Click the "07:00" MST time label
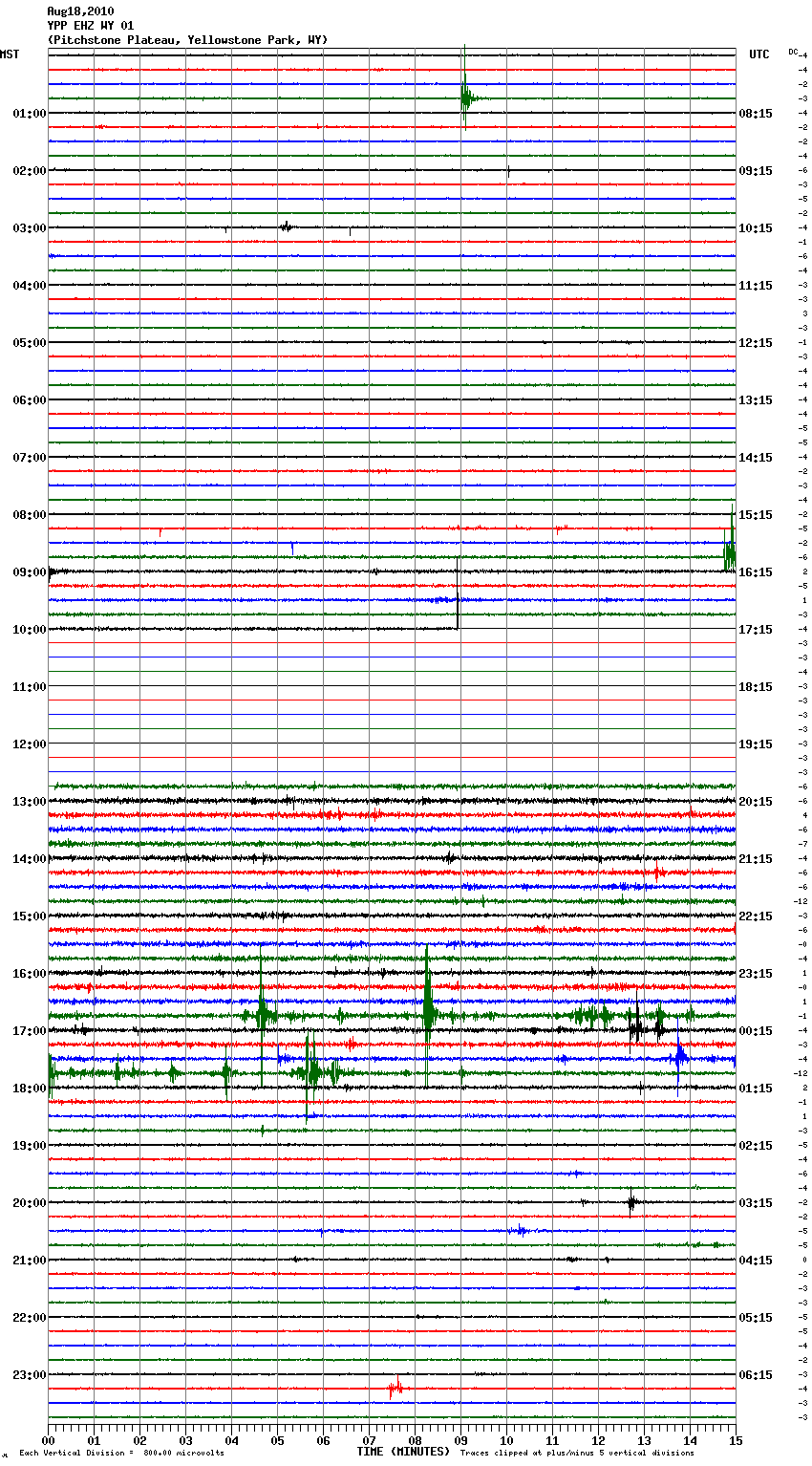The height and width of the screenshot is (1466, 812). [x=30, y=458]
